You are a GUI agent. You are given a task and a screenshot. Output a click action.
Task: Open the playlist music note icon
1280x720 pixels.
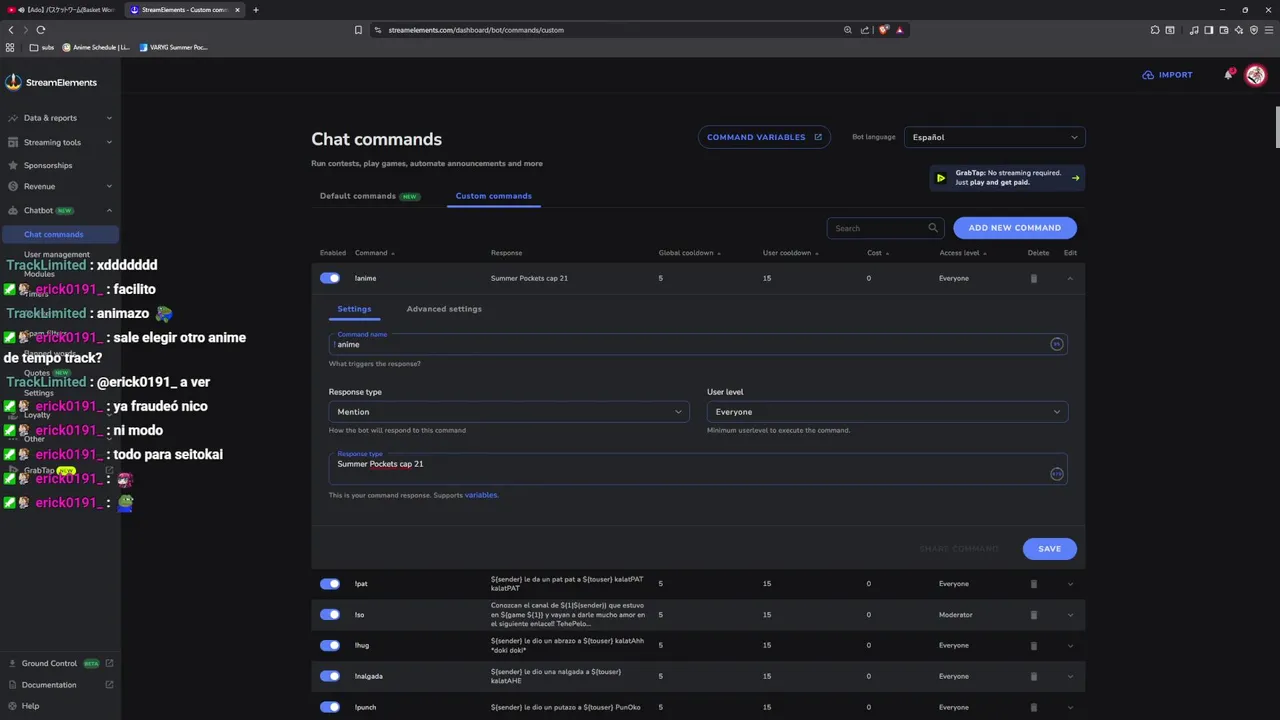(1194, 30)
